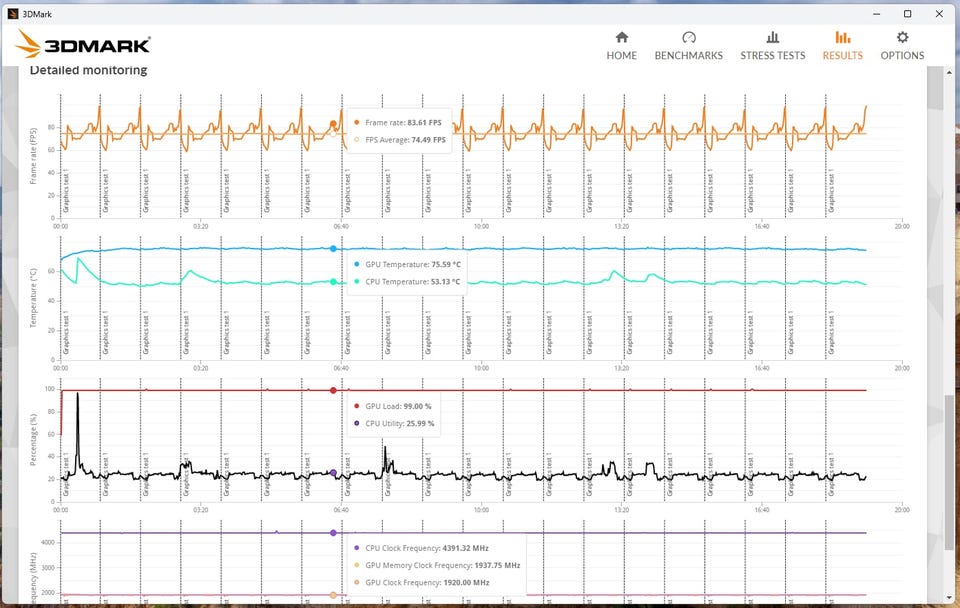Viewport: 960px width, 608px height.
Task: Open Stress Tests via bar chart icon
Action: point(772,38)
